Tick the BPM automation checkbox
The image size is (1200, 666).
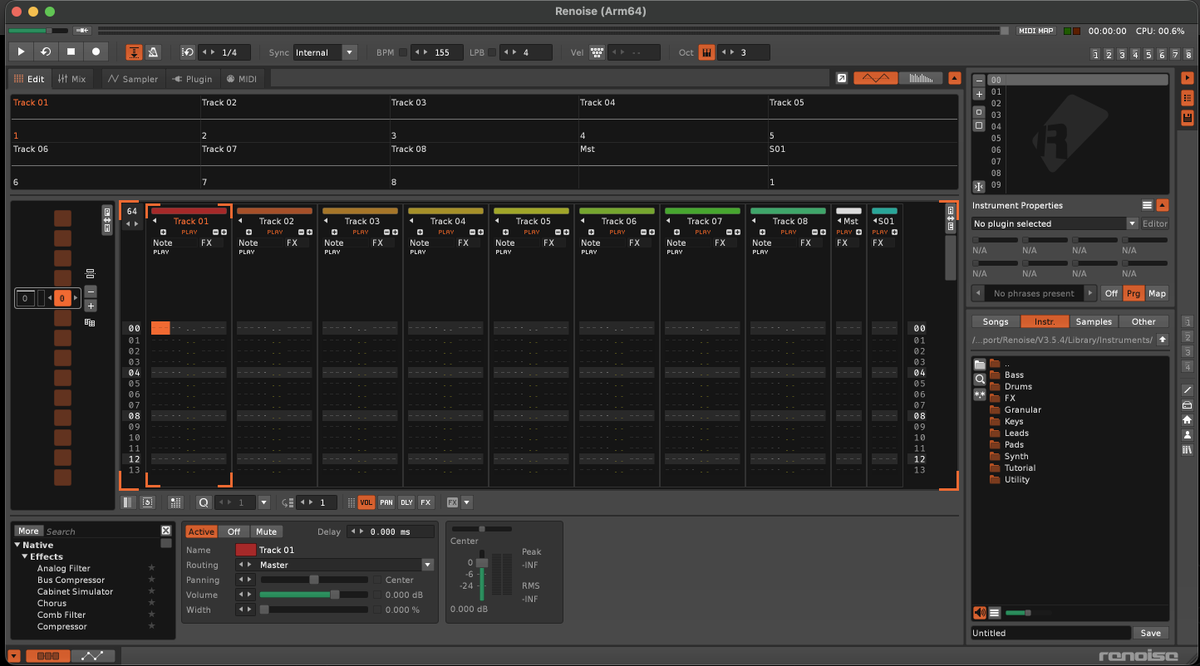click(403, 52)
